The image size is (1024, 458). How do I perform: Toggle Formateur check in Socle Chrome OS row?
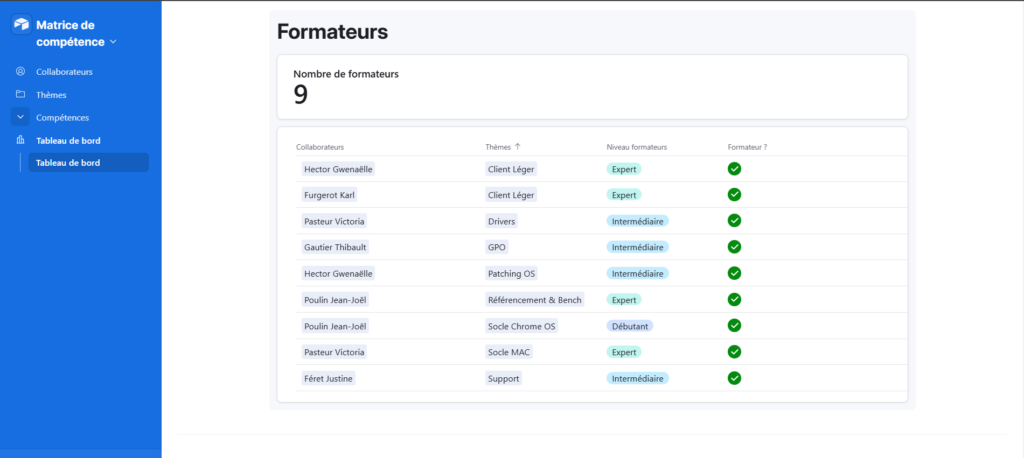(734, 325)
